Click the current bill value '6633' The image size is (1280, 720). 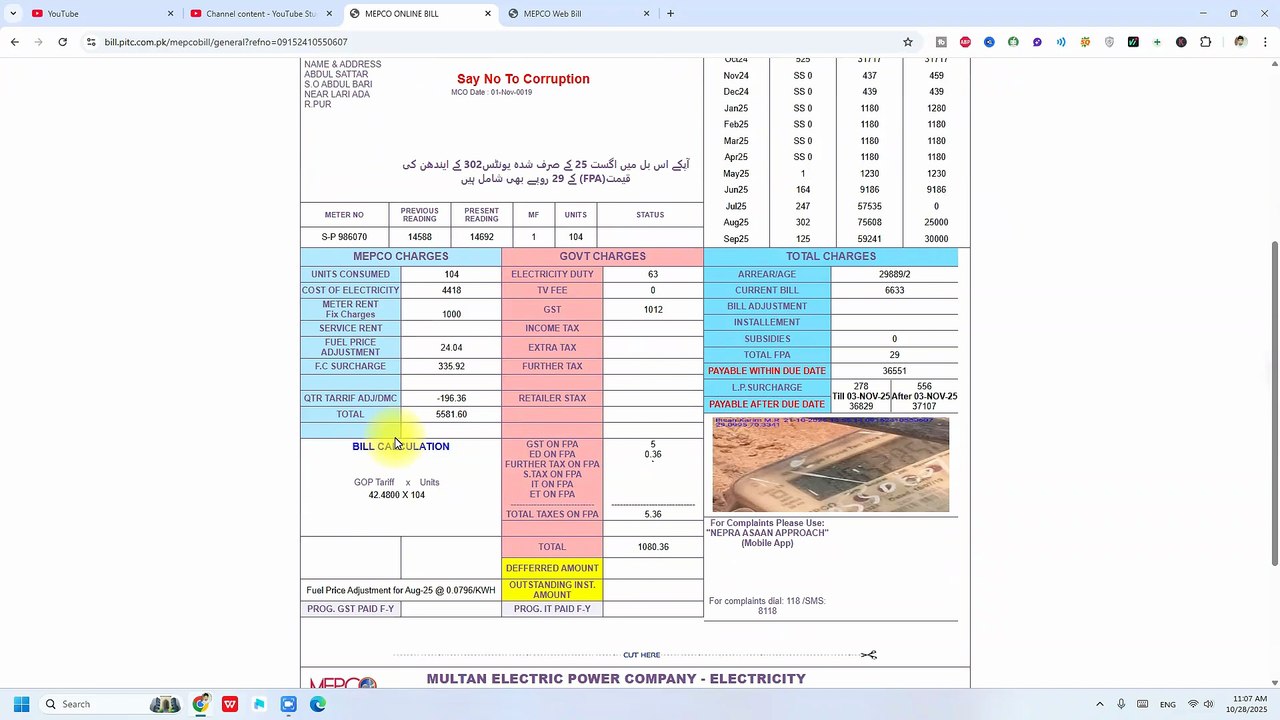(895, 291)
